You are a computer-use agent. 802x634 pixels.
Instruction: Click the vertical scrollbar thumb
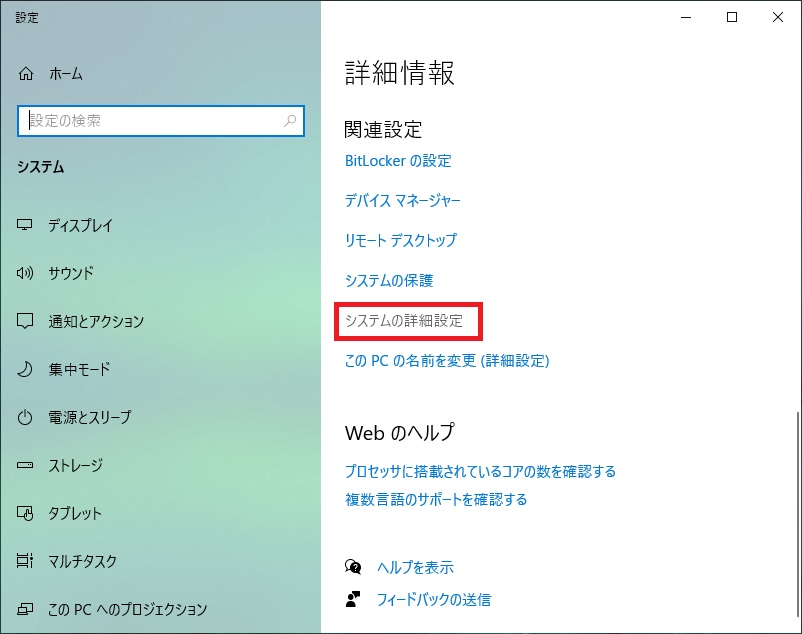point(797,514)
